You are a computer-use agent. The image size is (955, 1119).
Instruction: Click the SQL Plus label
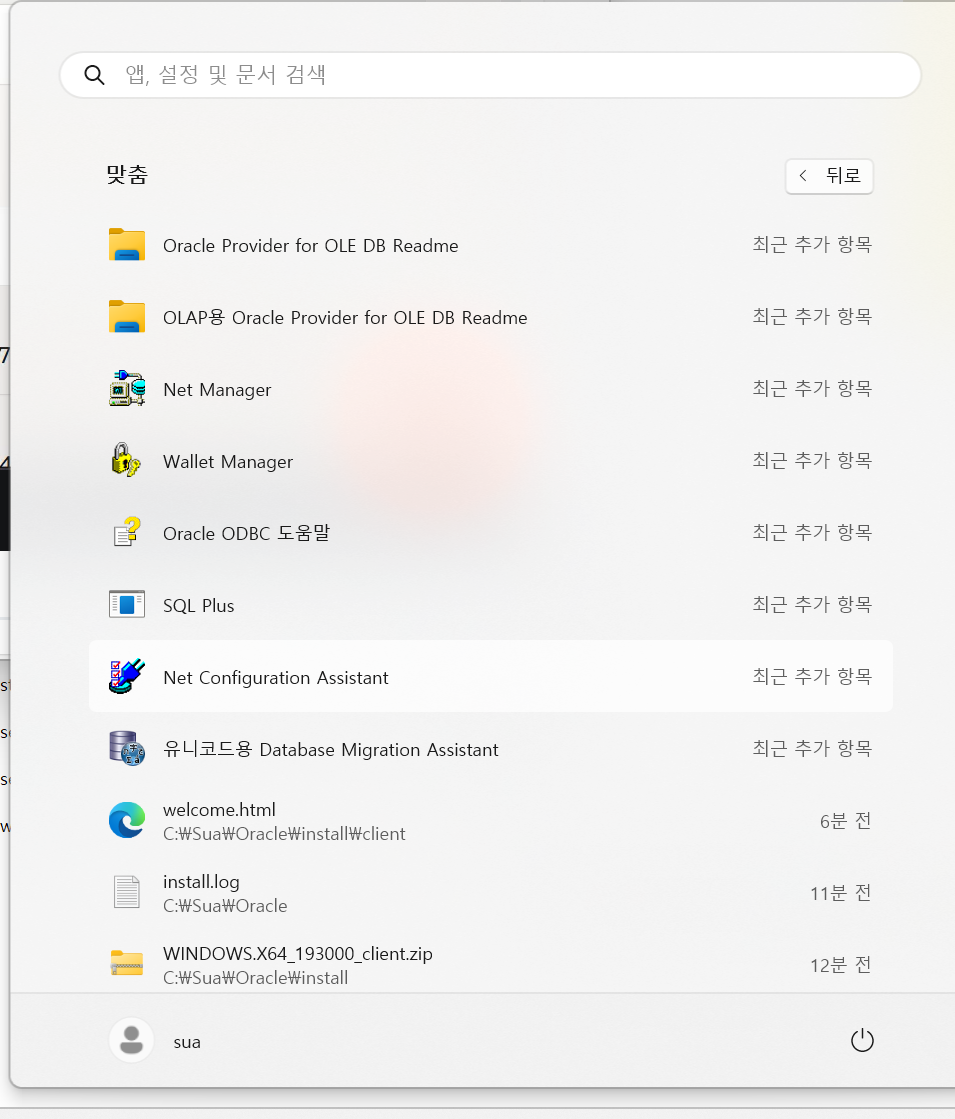(x=198, y=605)
